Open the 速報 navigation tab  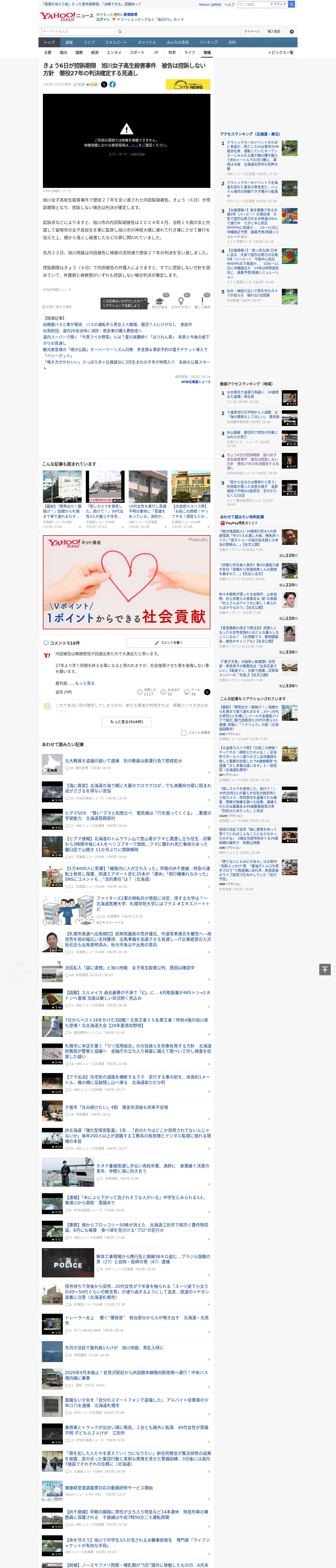[x=69, y=43]
